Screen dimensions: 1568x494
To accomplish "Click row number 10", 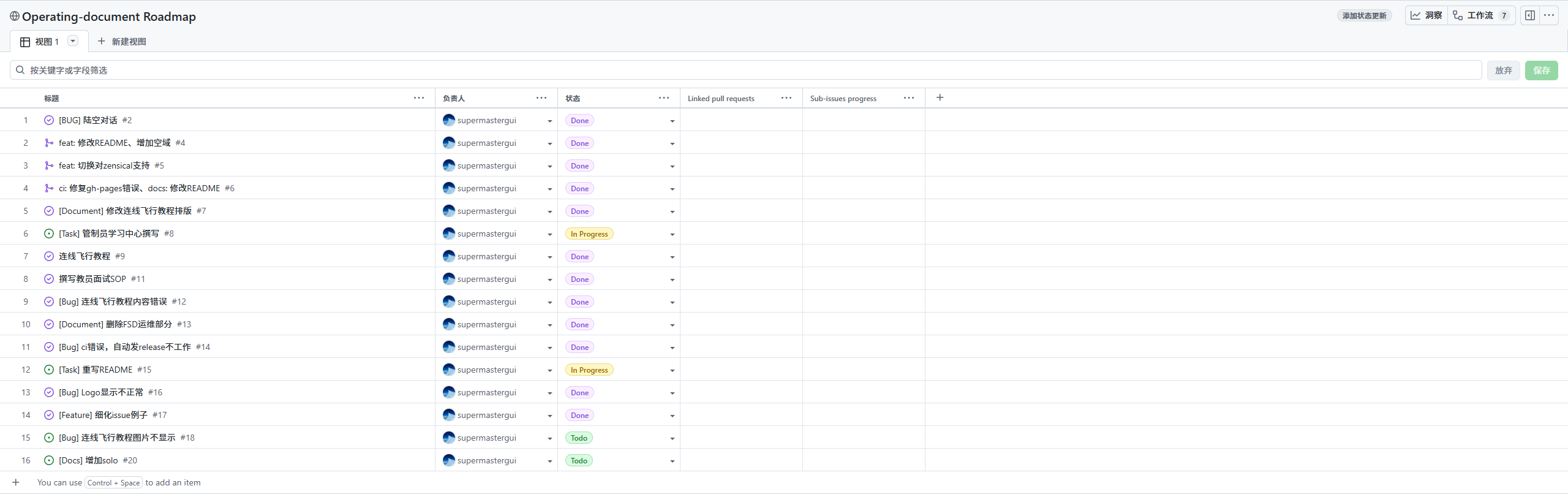I will coord(26,324).
